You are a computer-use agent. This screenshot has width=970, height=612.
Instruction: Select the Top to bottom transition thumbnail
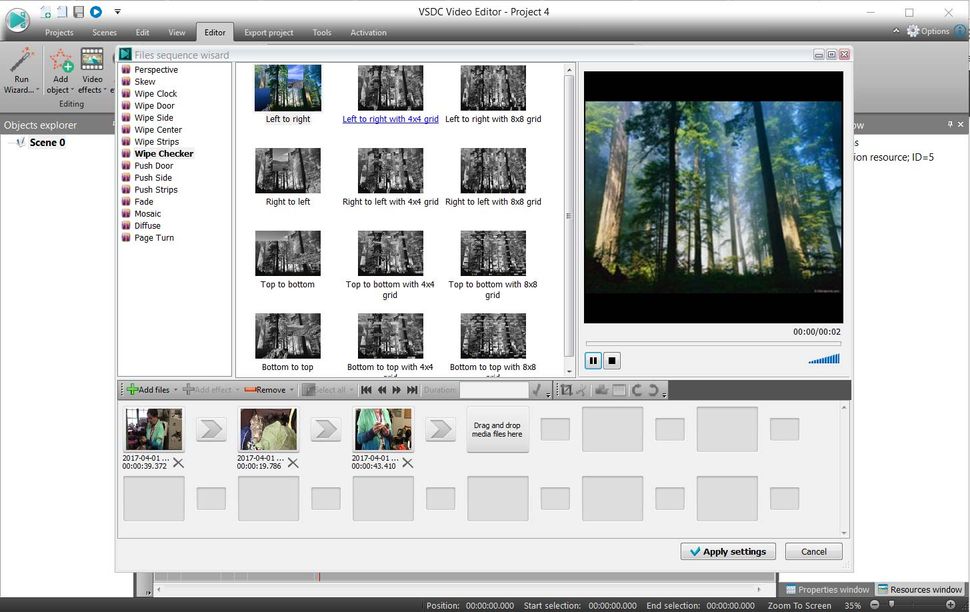point(287,253)
